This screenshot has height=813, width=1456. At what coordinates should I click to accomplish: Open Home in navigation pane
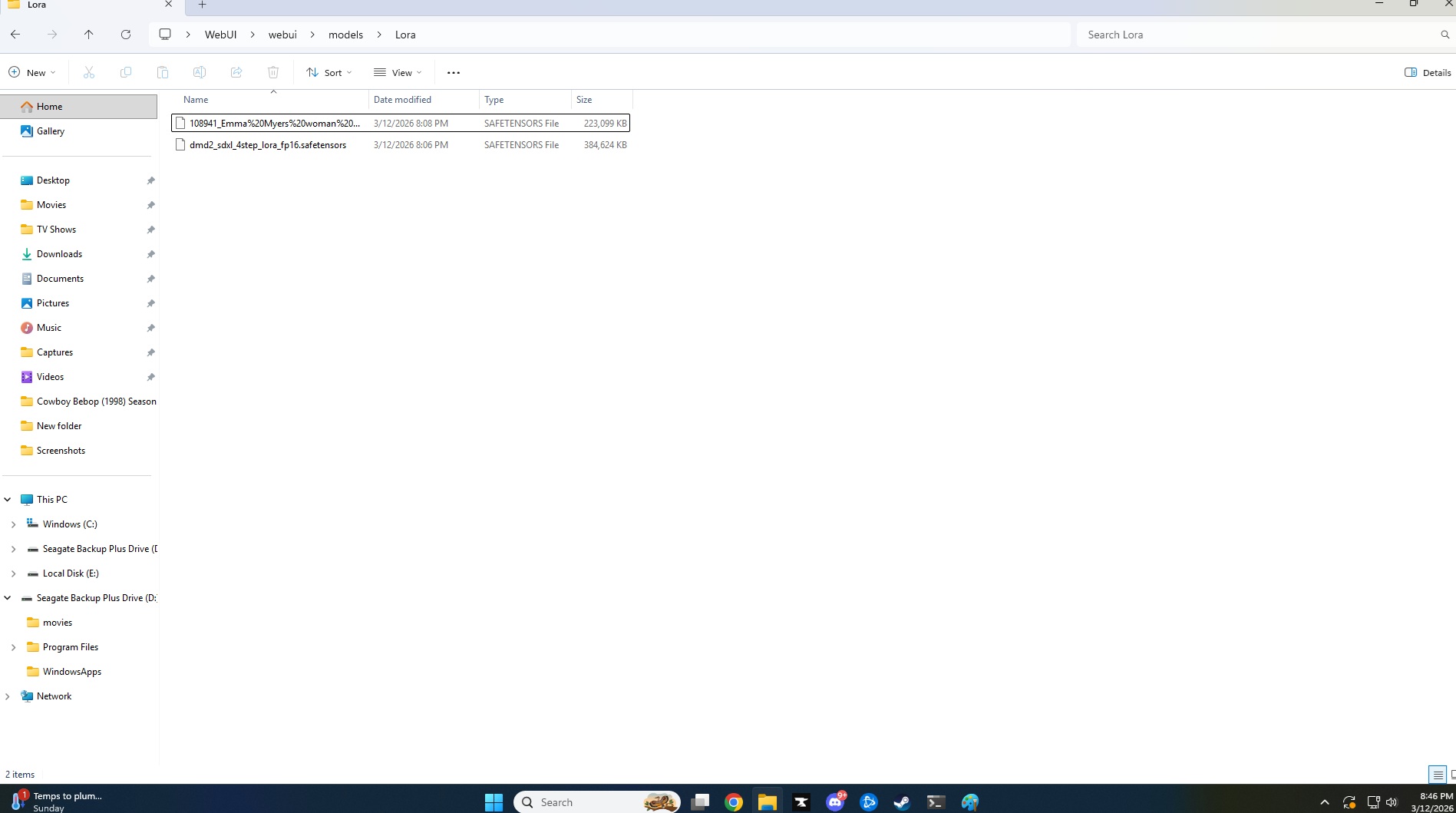78,107
